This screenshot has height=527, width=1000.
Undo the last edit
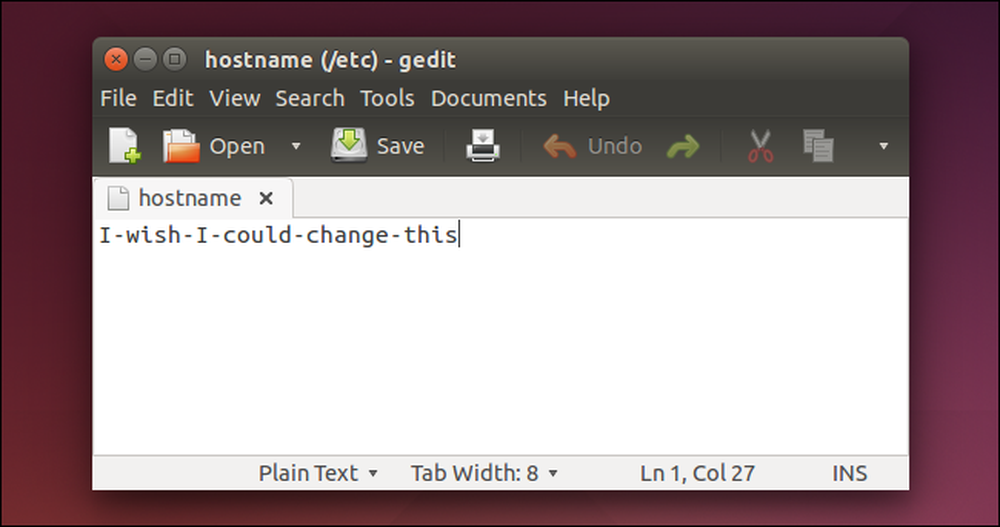click(592, 146)
